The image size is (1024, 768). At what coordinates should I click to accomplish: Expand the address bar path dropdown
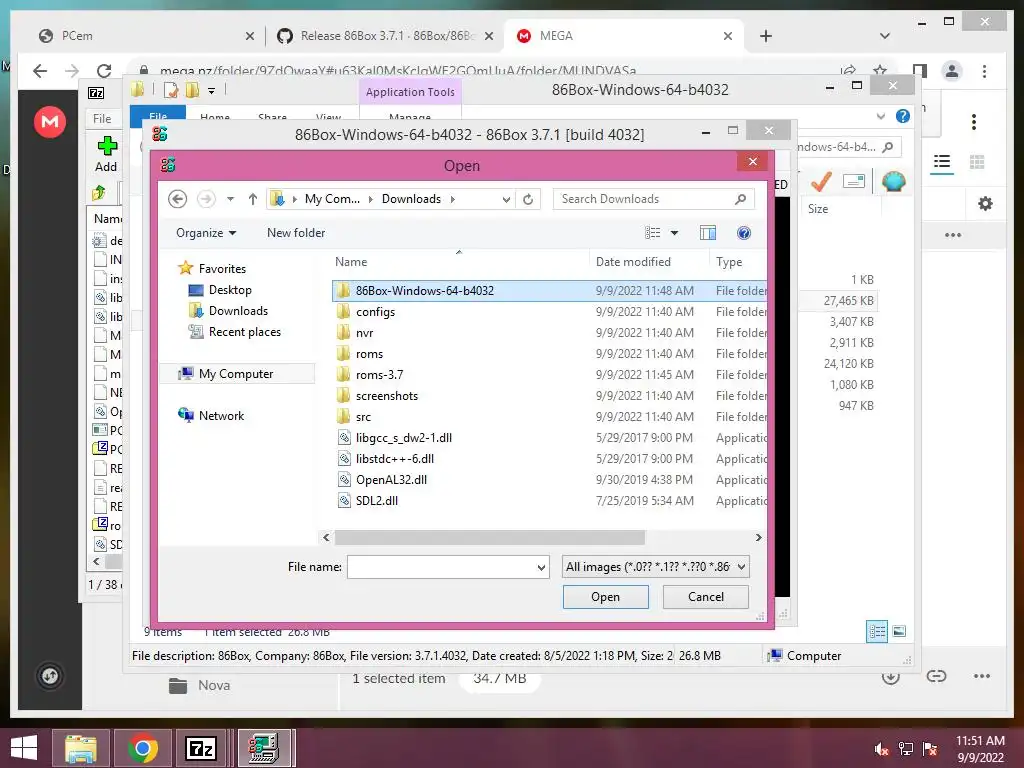[506, 200]
